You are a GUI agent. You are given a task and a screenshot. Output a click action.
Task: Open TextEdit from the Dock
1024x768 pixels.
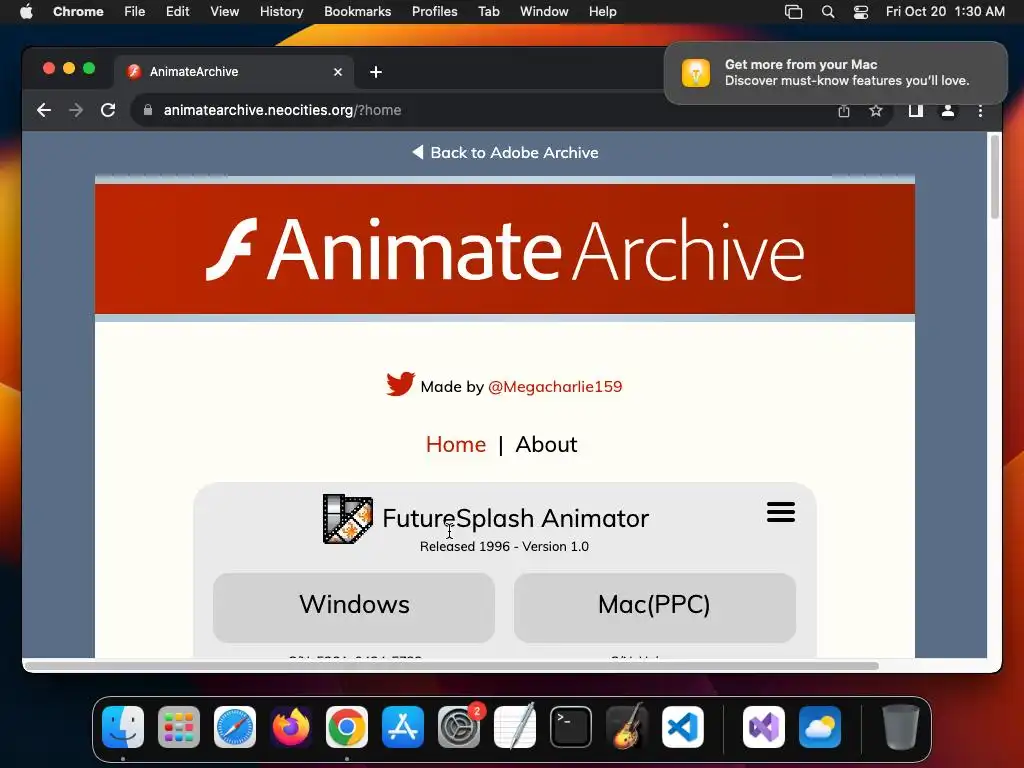pyautogui.click(x=515, y=727)
